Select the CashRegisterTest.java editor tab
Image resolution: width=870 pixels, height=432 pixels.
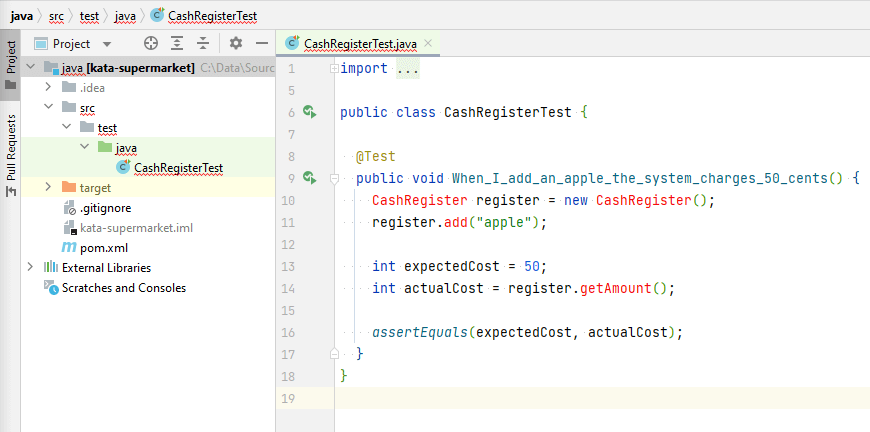pyautogui.click(x=358, y=43)
